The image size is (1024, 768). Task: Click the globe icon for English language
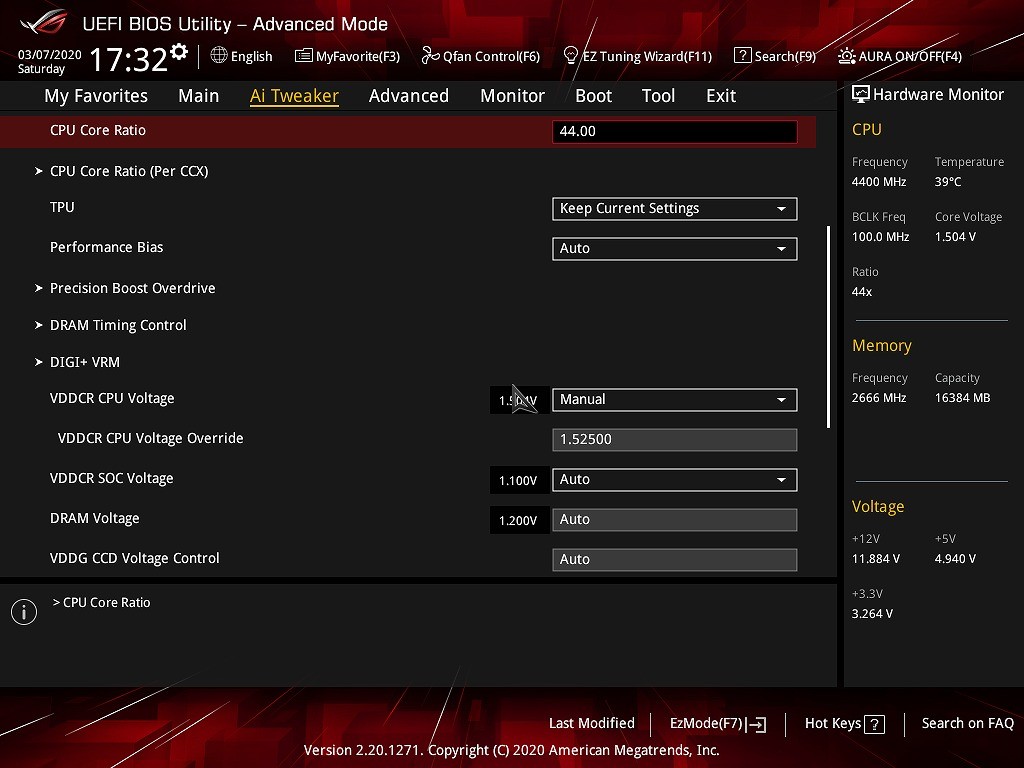[219, 56]
